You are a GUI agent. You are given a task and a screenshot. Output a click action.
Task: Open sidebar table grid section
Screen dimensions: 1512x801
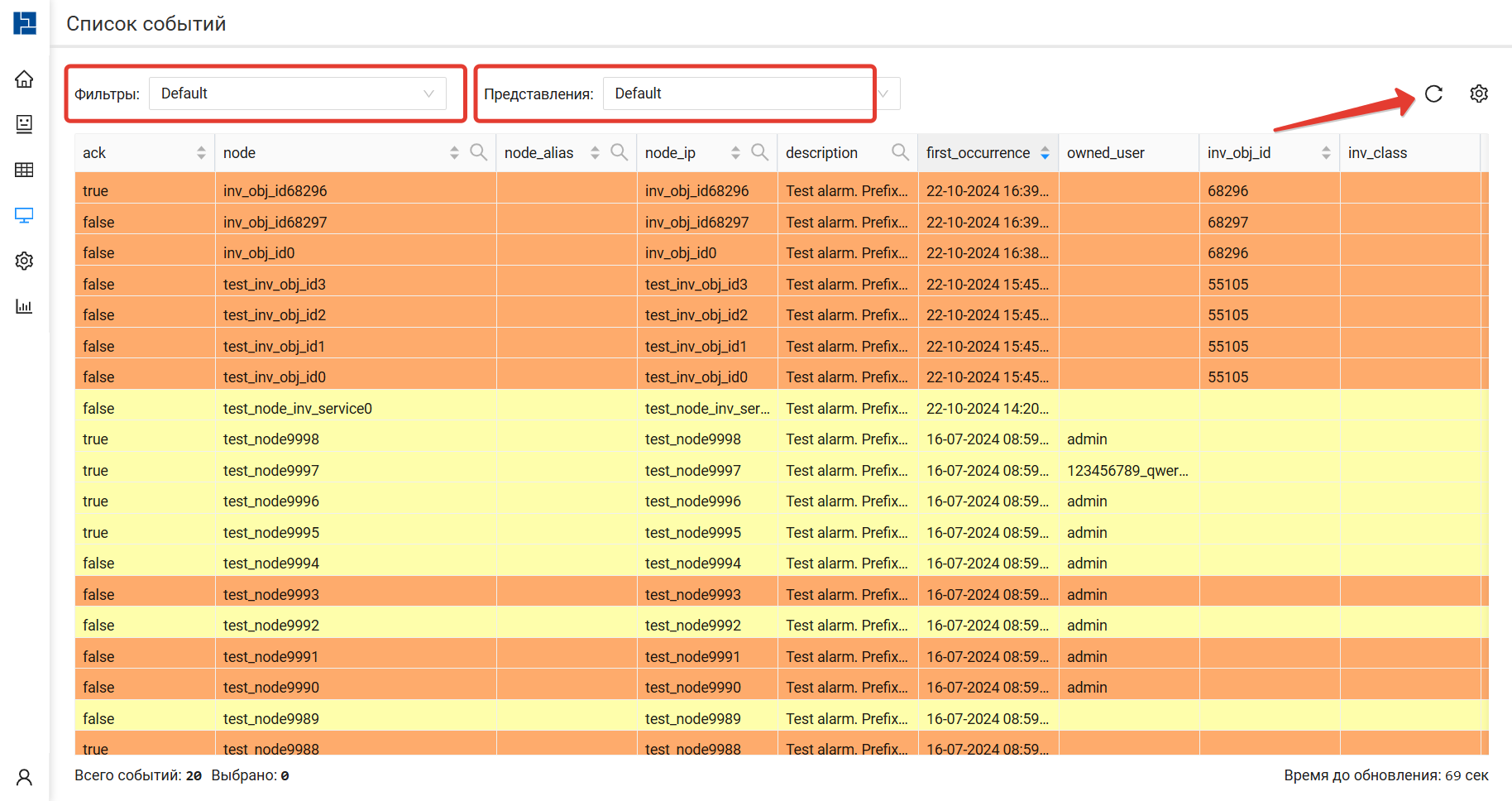coord(24,170)
